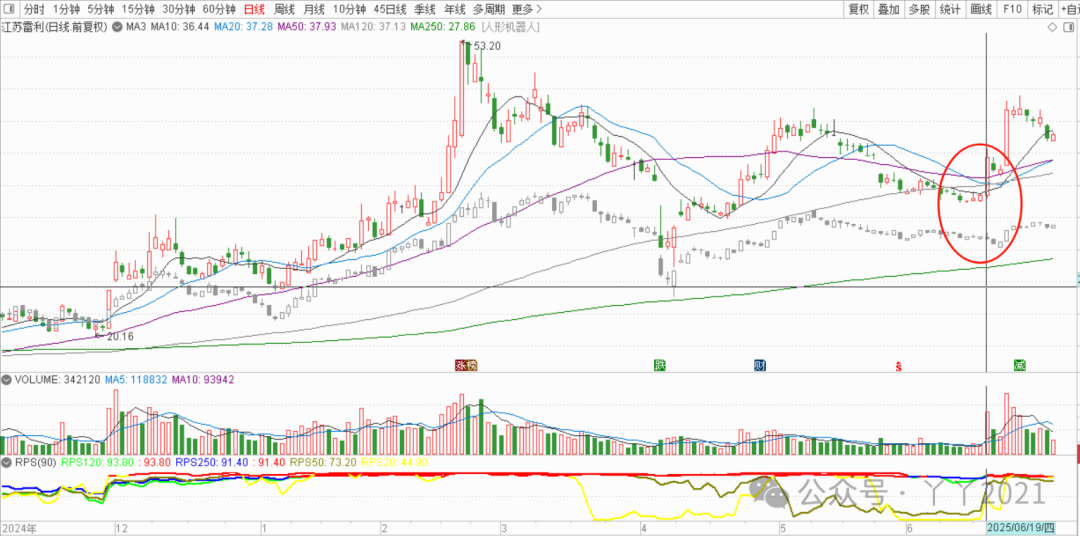Click the red S marker on chart
The image size is (1080, 536).
pos(898,366)
